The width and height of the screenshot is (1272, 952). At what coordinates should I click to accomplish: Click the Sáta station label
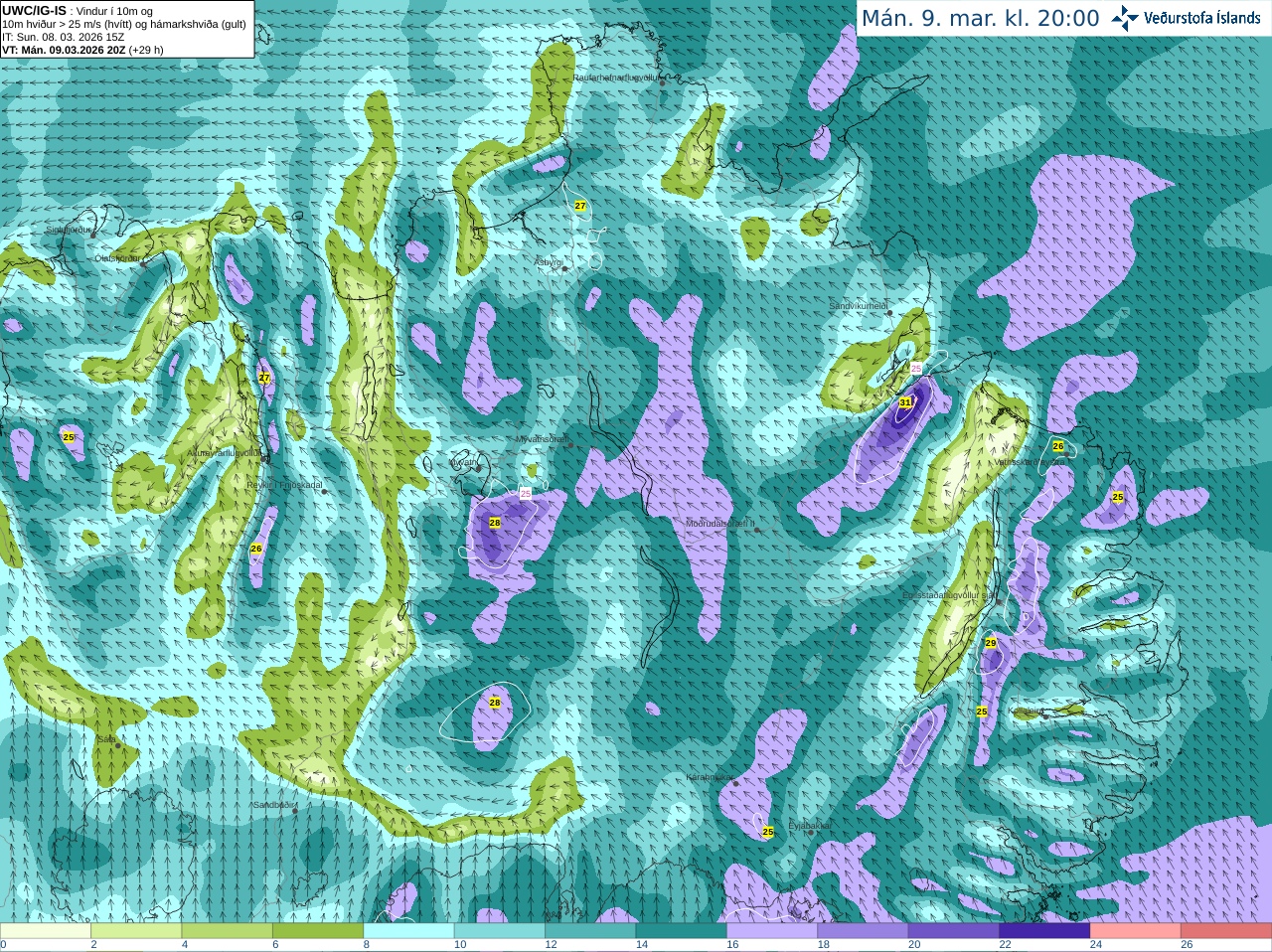pyautogui.click(x=105, y=739)
